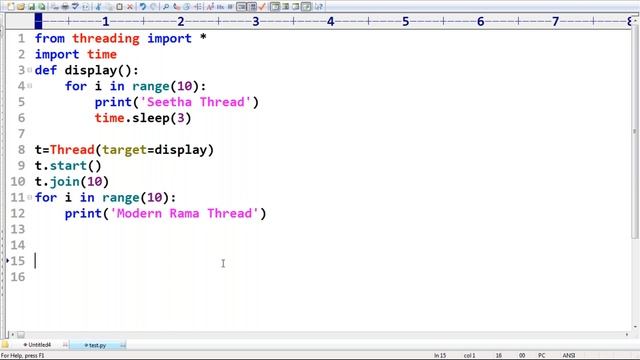This screenshot has width=640, height=360.
Task: Click the Redo toolbar icon
Action: 153,7
